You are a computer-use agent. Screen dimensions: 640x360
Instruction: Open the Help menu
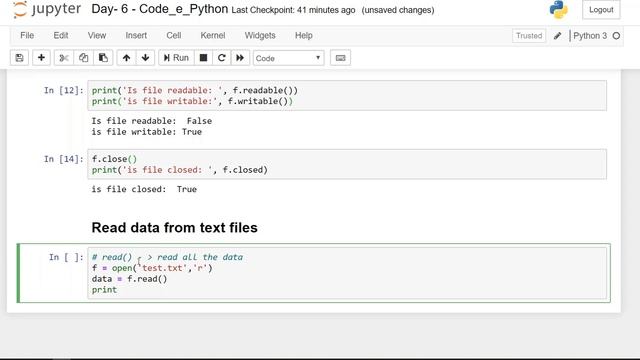pyautogui.click(x=304, y=36)
